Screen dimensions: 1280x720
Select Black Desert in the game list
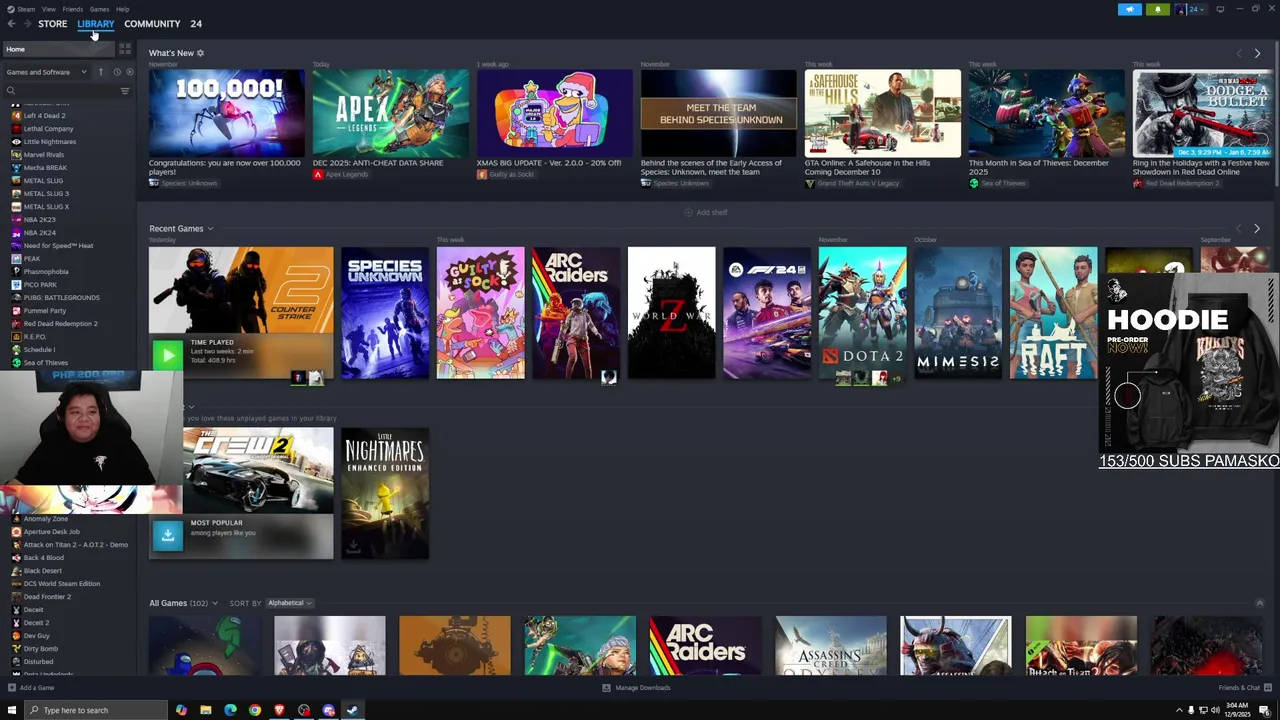point(42,571)
